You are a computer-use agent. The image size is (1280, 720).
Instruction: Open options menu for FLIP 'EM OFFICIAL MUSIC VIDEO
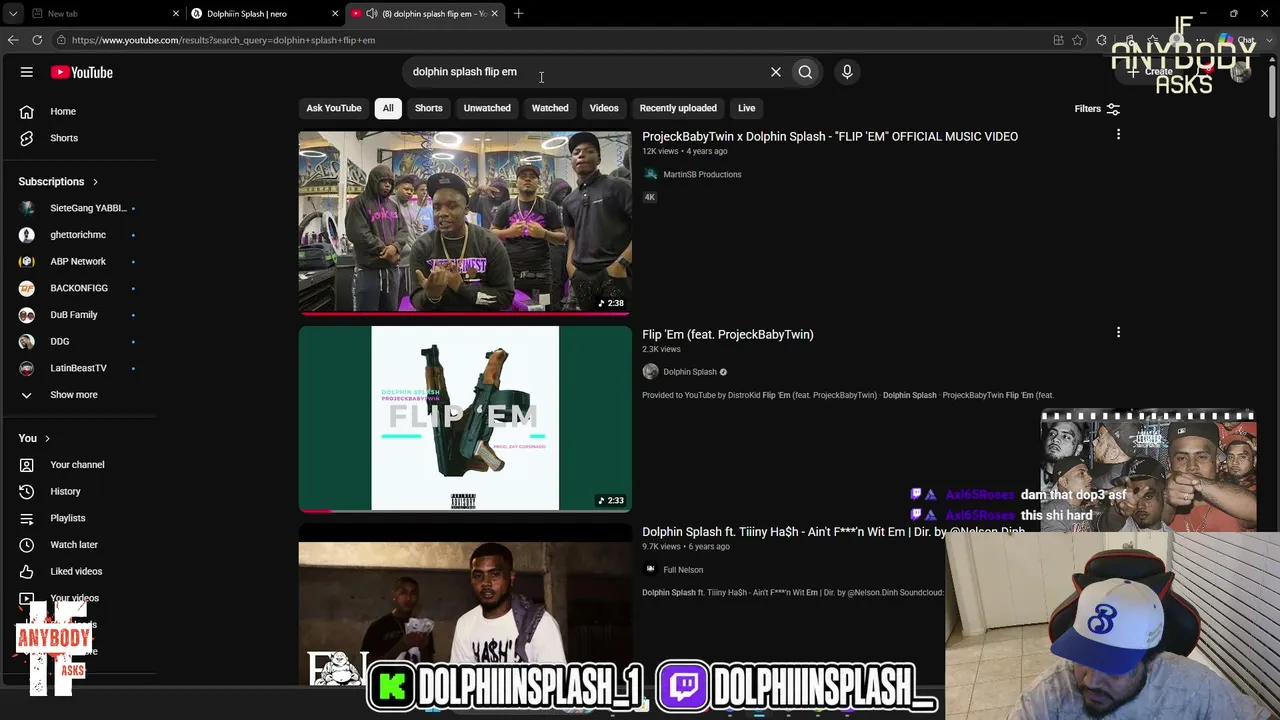click(1118, 134)
